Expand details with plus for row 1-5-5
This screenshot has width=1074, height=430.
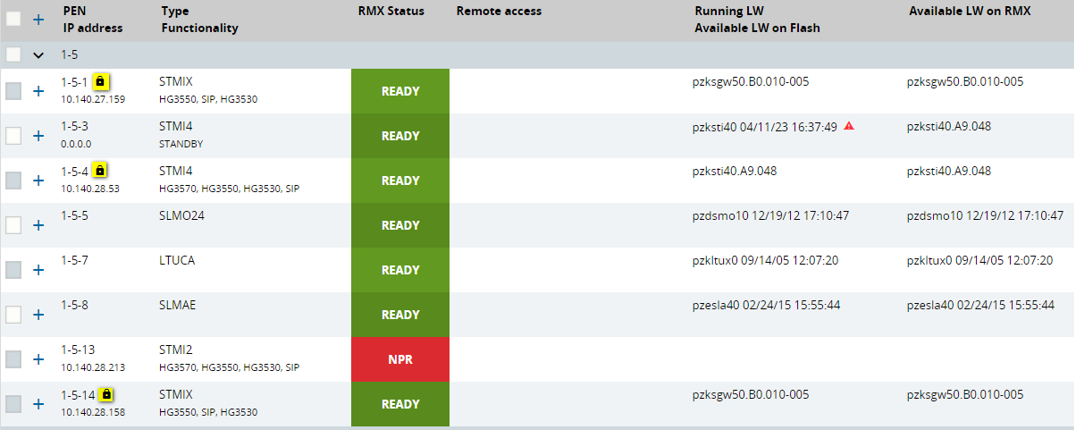coord(38,225)
